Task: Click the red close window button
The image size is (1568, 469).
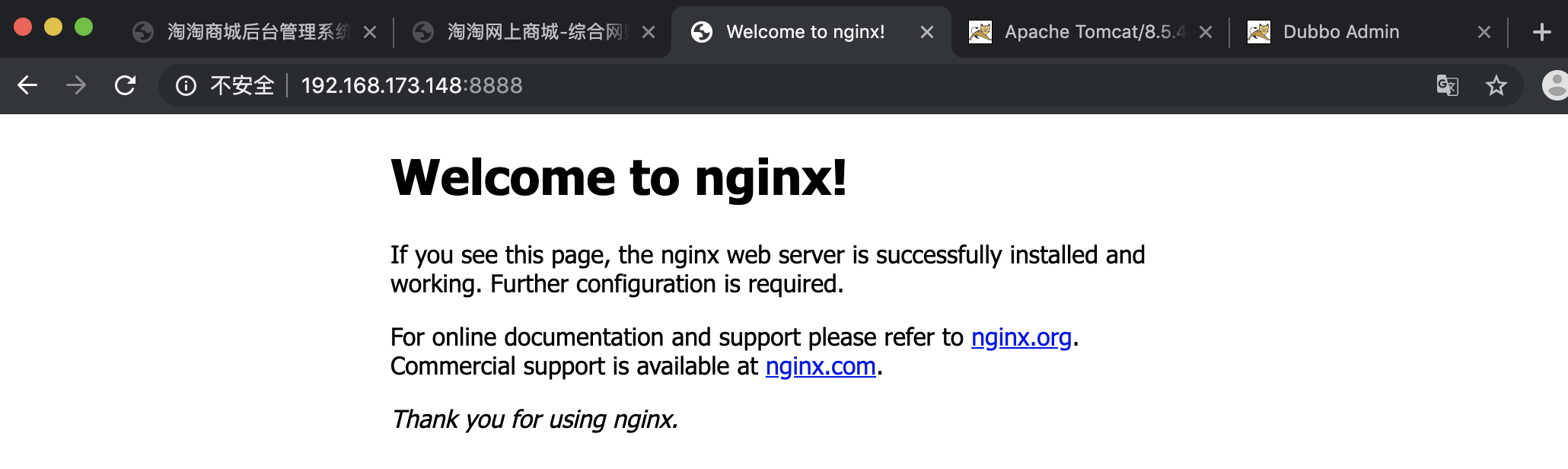Action: (23, 27)
